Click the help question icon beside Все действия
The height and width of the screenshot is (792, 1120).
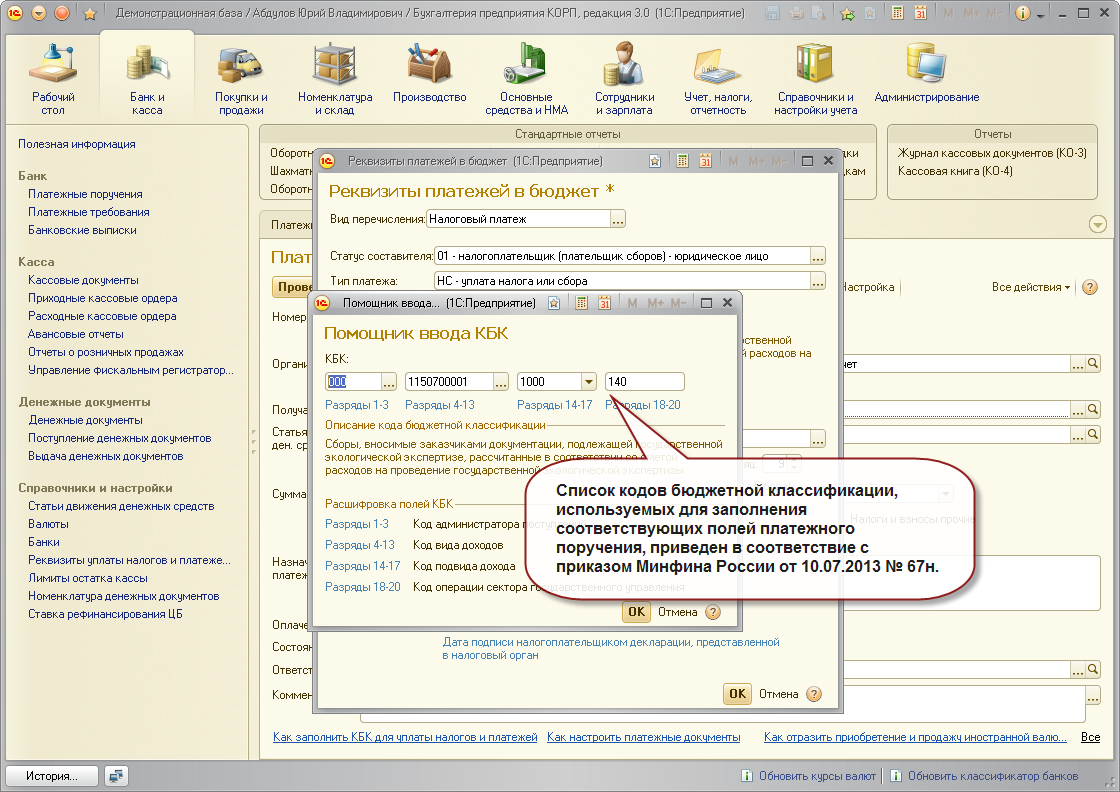pyautogui.click(x=1089, y=287)
